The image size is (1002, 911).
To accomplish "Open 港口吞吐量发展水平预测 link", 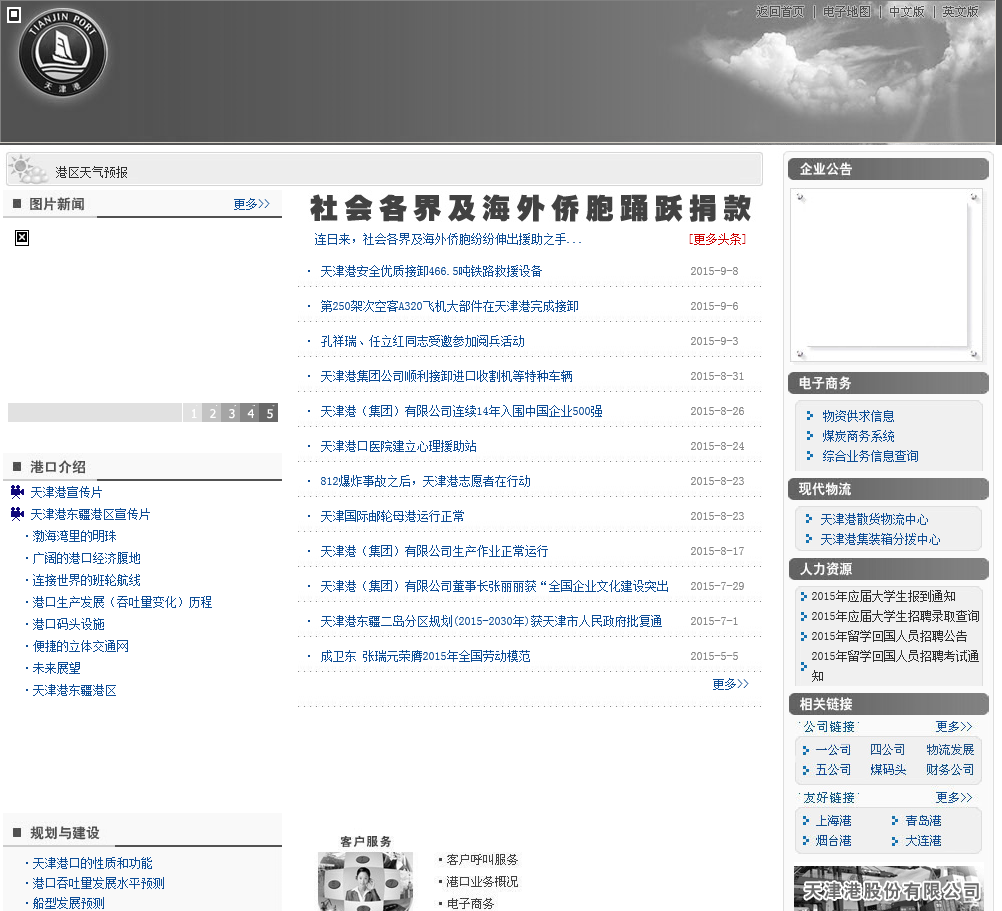I will click(98, 883).
